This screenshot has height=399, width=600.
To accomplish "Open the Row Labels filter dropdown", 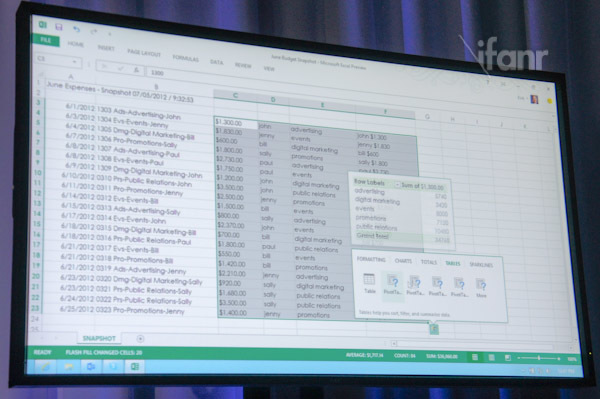I will click(x=397, y=185).
